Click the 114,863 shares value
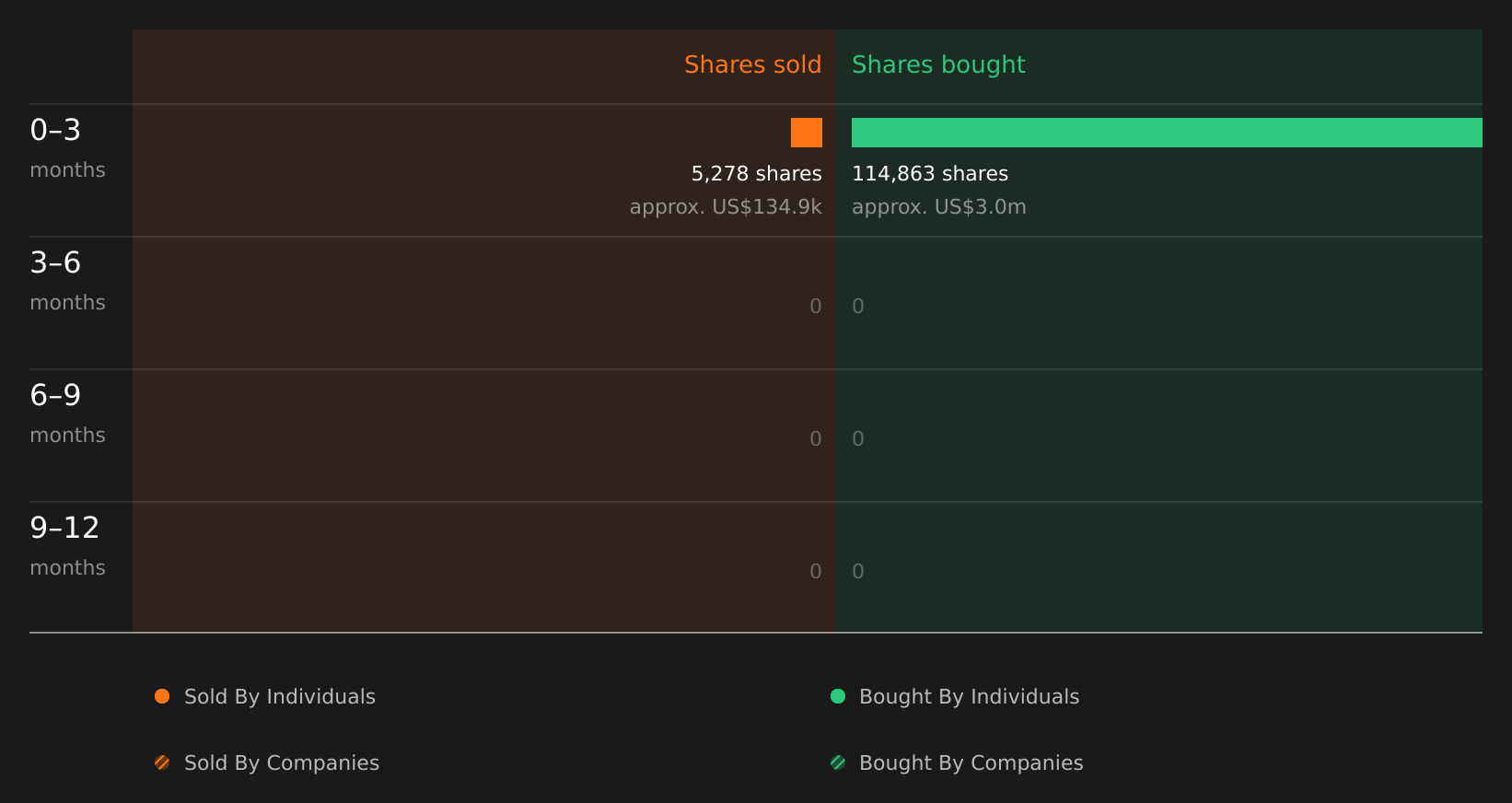Image resolution: width=1512 pixels, height=803 pixels. click(x=930, y=173)
